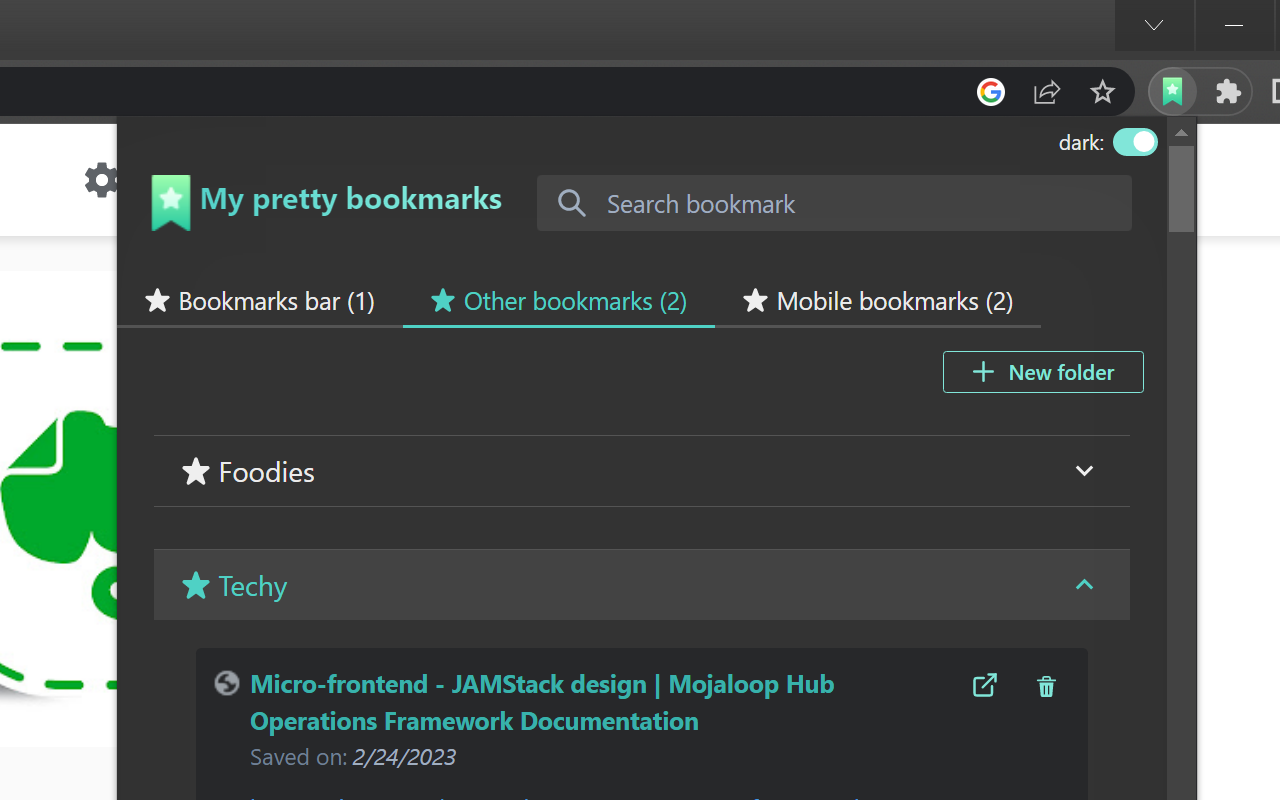The image size is (1280, 800).
Task: Open the Mojaloop bookmark in a new tab
Action: [x=984, y=685]
